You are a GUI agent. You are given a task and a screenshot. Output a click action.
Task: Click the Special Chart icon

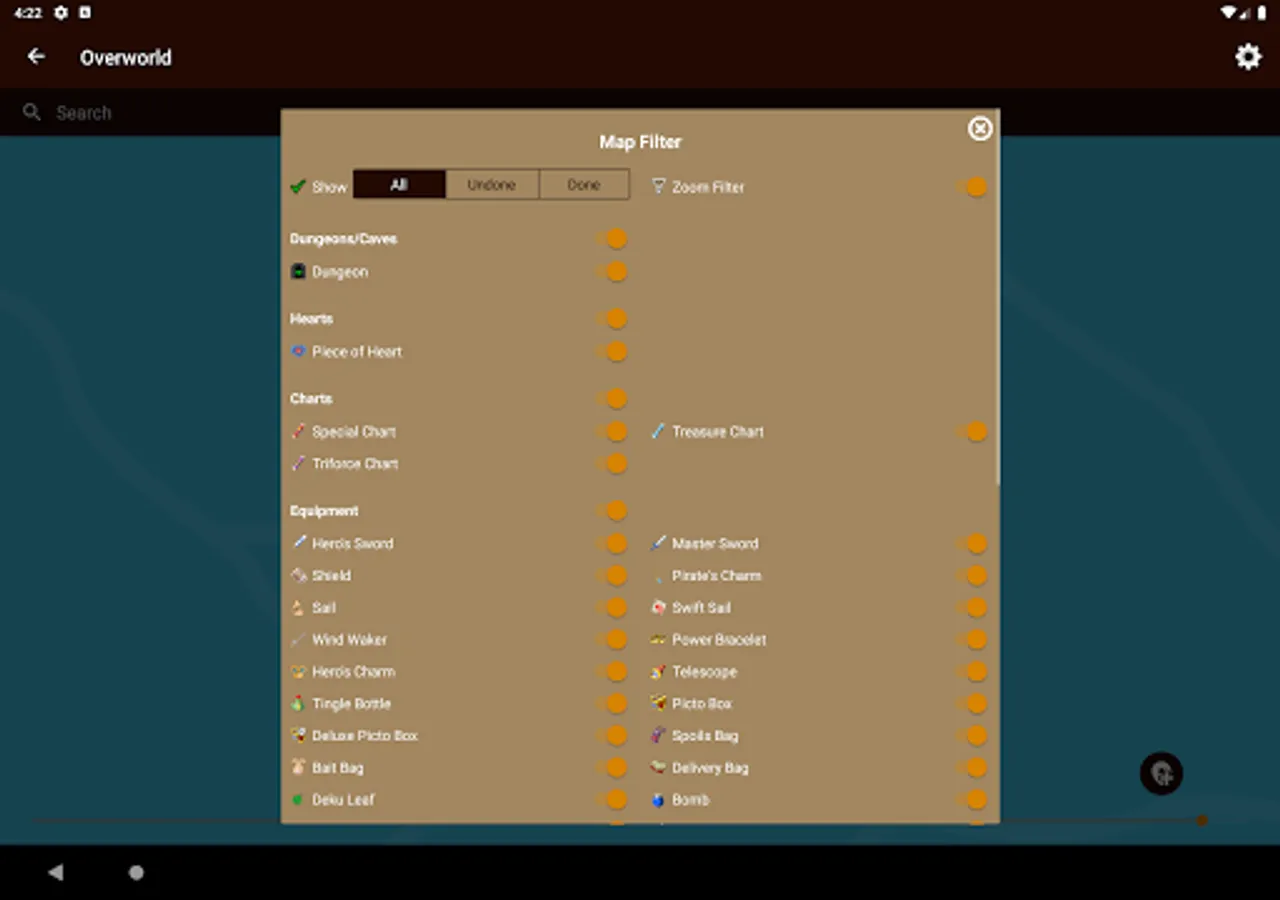pyautogui.click(x=298, y=431)
